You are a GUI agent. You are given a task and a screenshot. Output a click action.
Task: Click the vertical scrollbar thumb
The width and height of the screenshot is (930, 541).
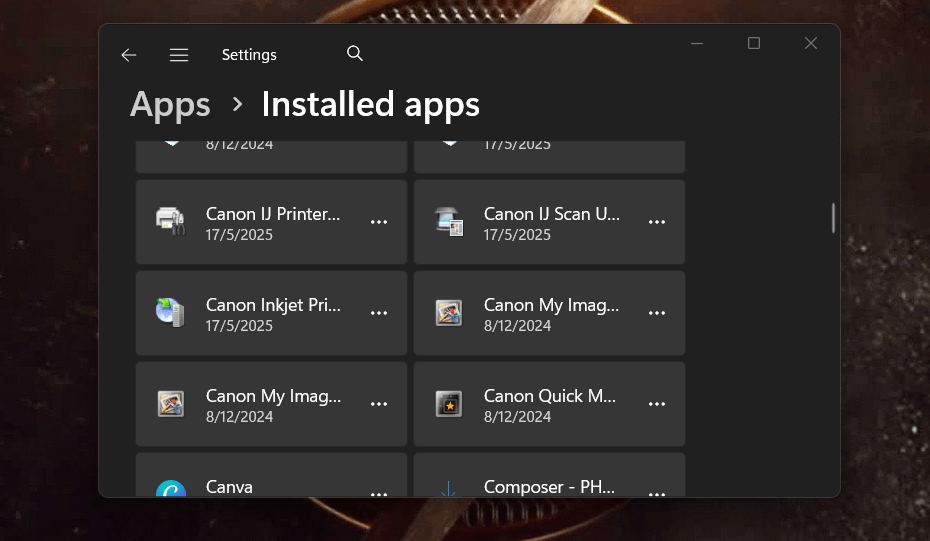(833, 218)
